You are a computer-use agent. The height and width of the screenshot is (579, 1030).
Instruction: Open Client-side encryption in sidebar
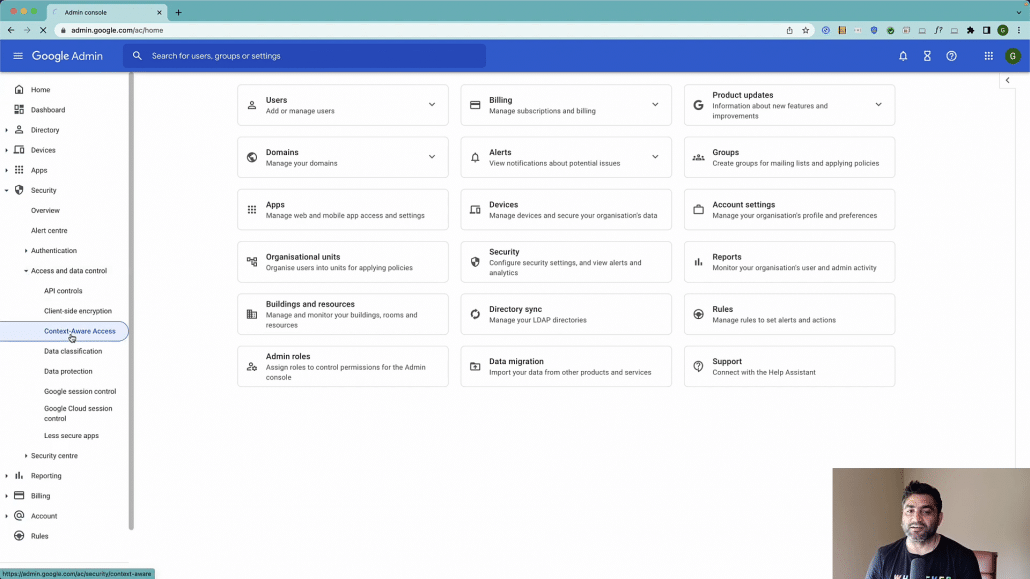pyautogui.click(x=78, y=311)
